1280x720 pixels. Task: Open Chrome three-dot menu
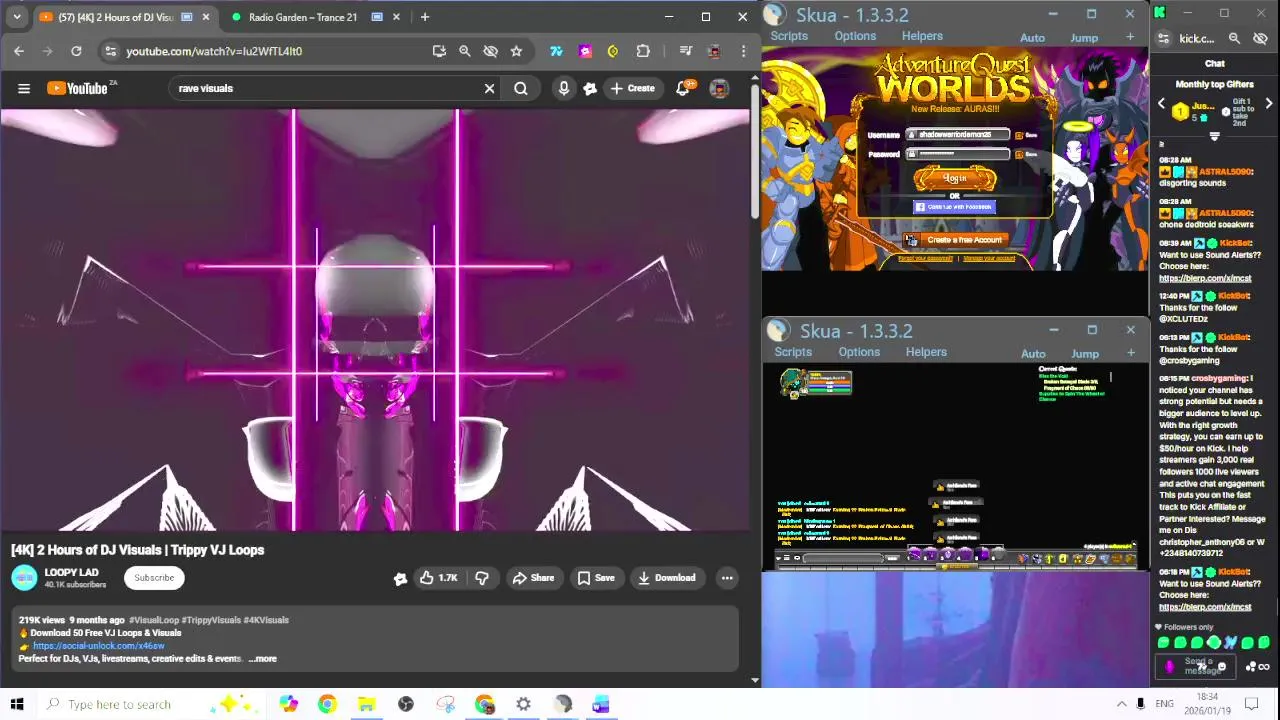pos(743,51)
